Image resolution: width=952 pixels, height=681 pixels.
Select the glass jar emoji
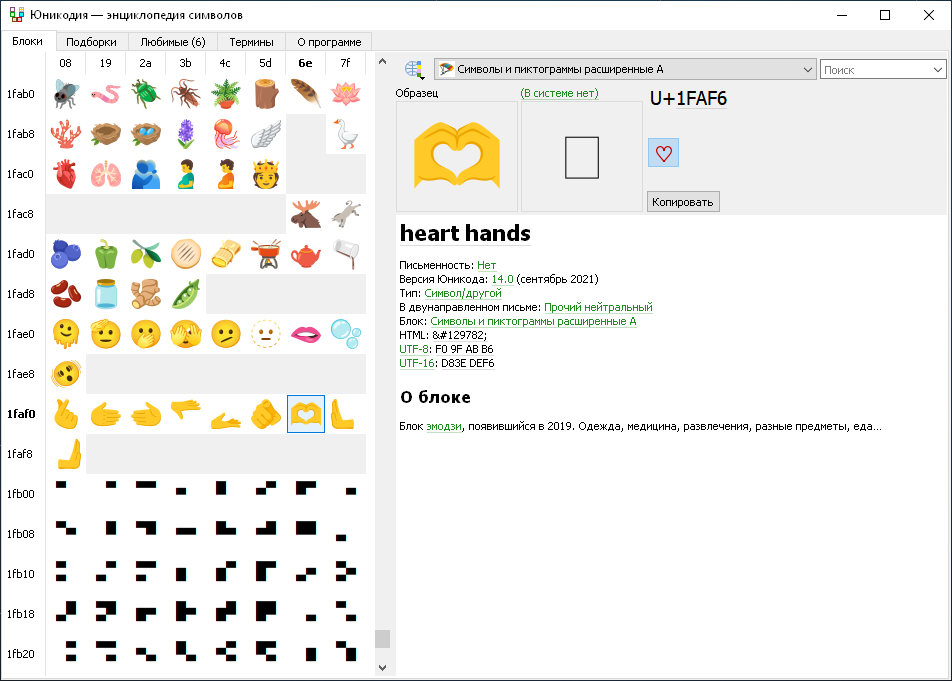point(106,294)
